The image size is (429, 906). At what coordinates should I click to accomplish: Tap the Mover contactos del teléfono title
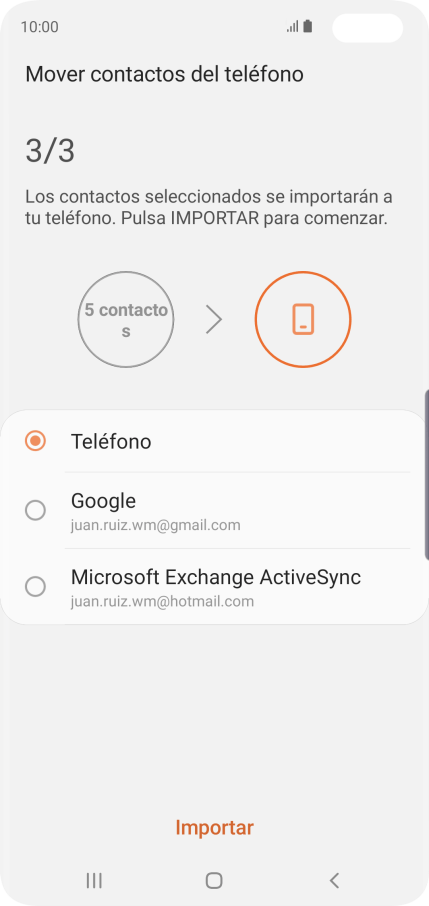tap(164, 75)
